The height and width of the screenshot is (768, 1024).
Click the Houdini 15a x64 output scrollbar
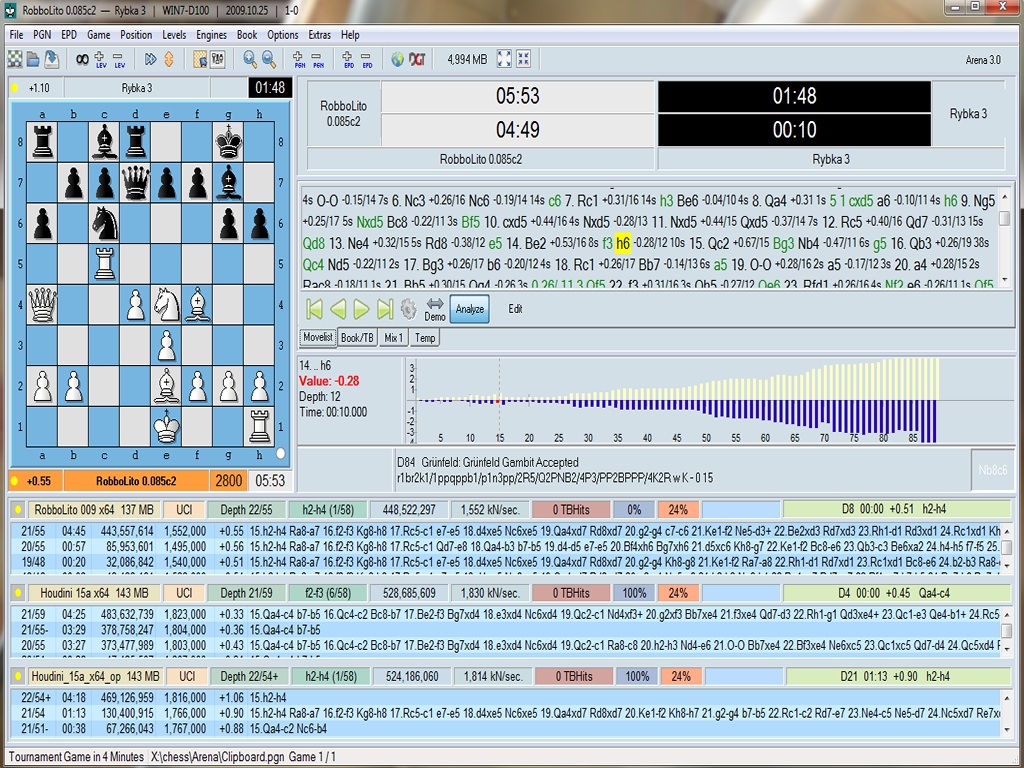click(x=1006, y=630)
